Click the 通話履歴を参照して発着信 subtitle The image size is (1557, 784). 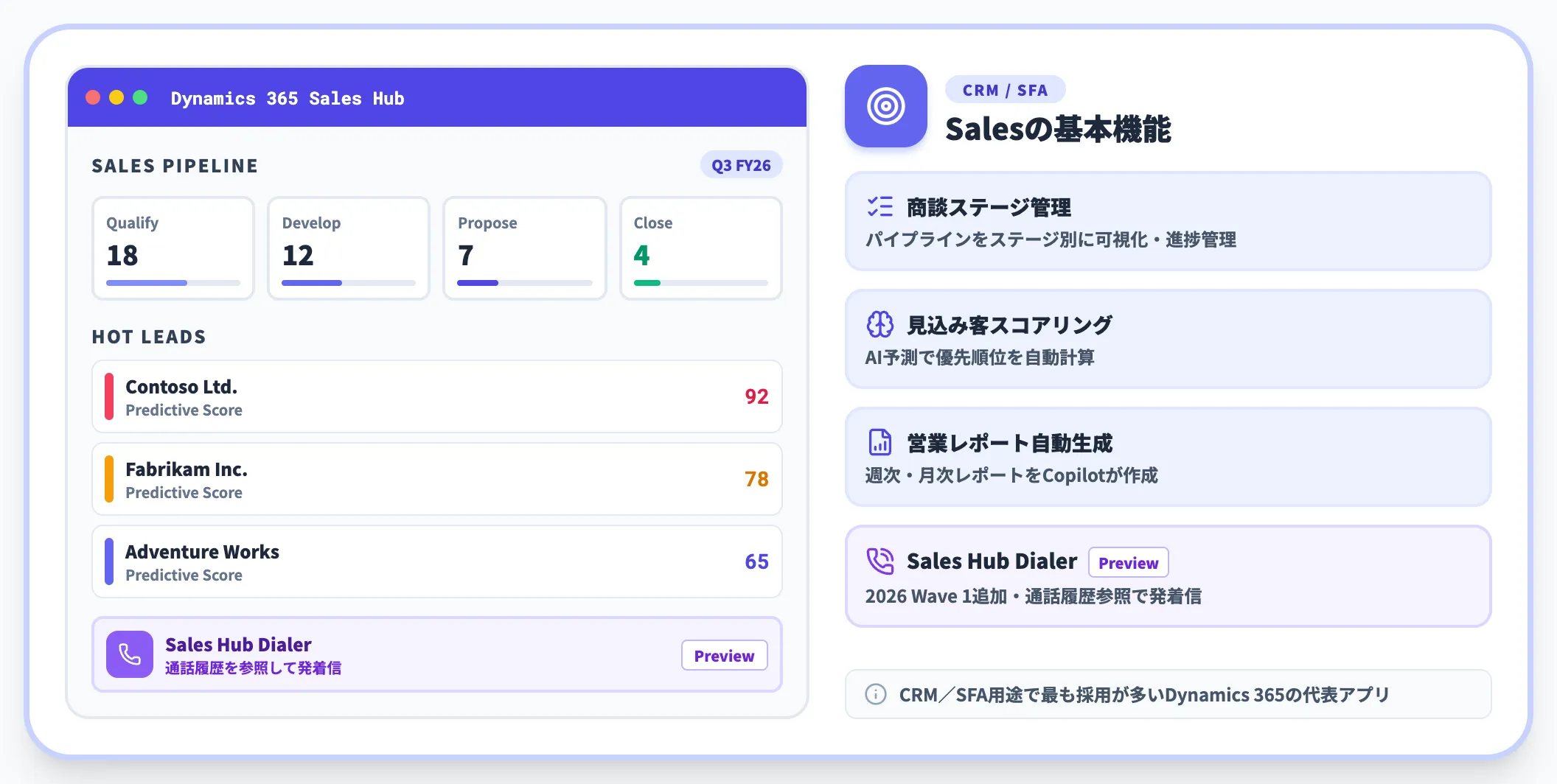253,668
